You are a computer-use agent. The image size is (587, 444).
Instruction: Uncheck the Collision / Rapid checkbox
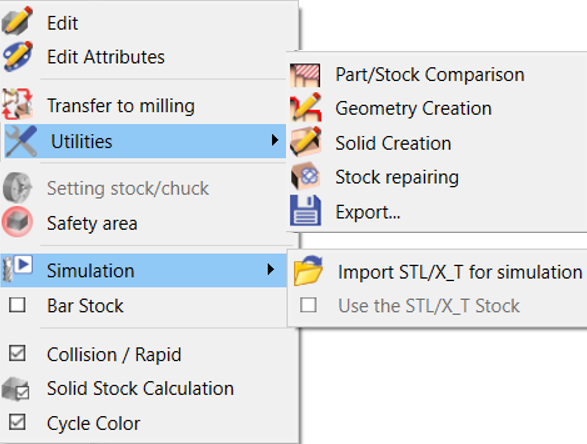click(17, 353)
